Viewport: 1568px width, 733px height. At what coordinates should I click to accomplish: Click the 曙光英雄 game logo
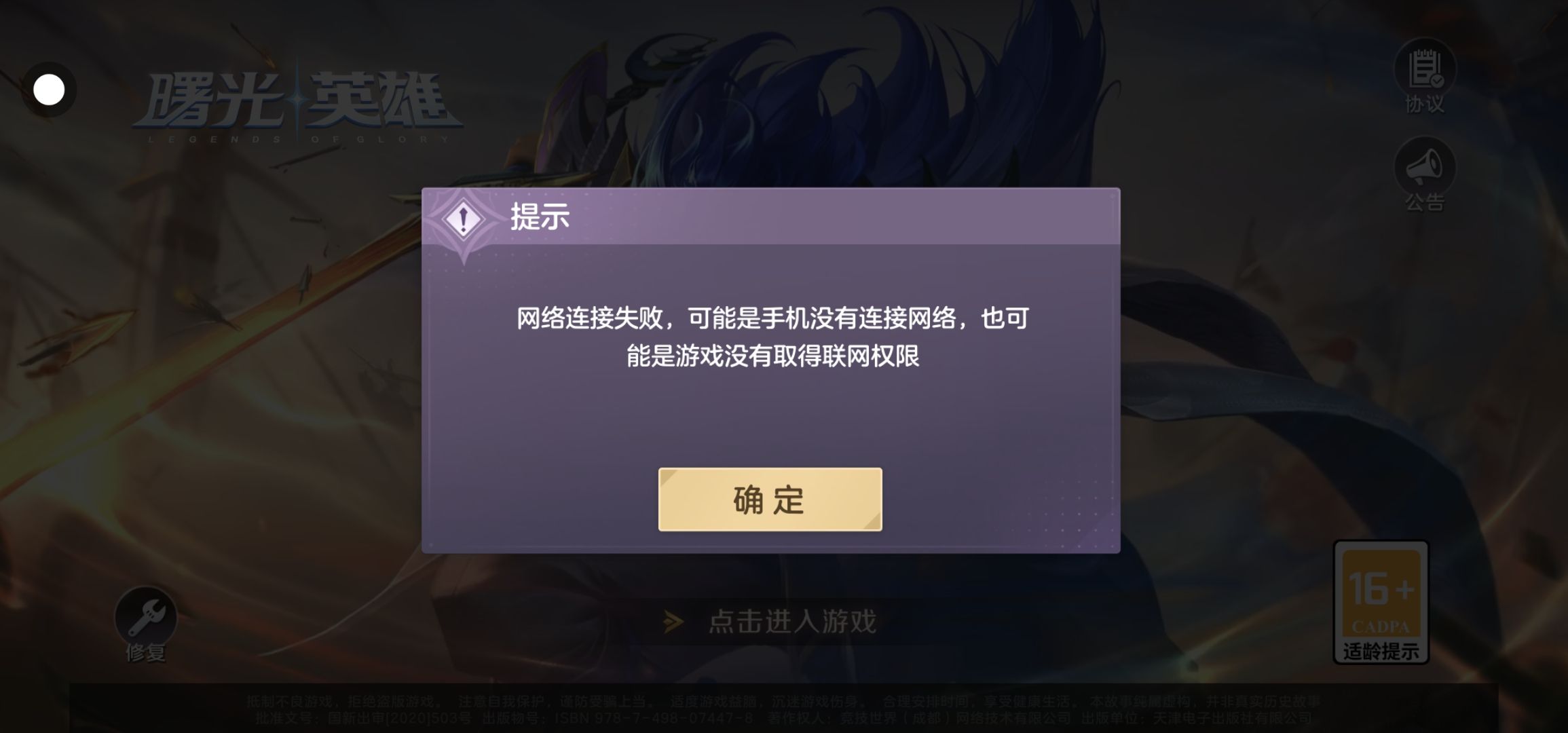[297, 103]
